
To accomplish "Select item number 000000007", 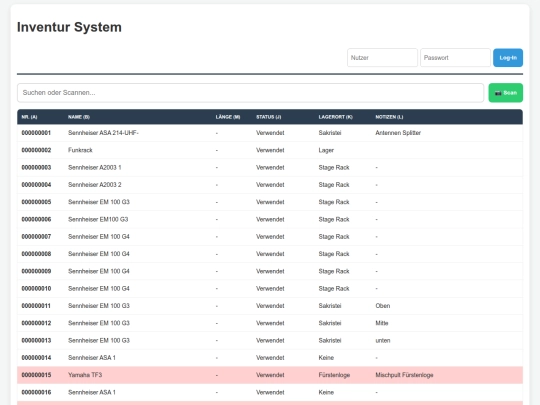I will pyautogui.click(x=36, y=237).
